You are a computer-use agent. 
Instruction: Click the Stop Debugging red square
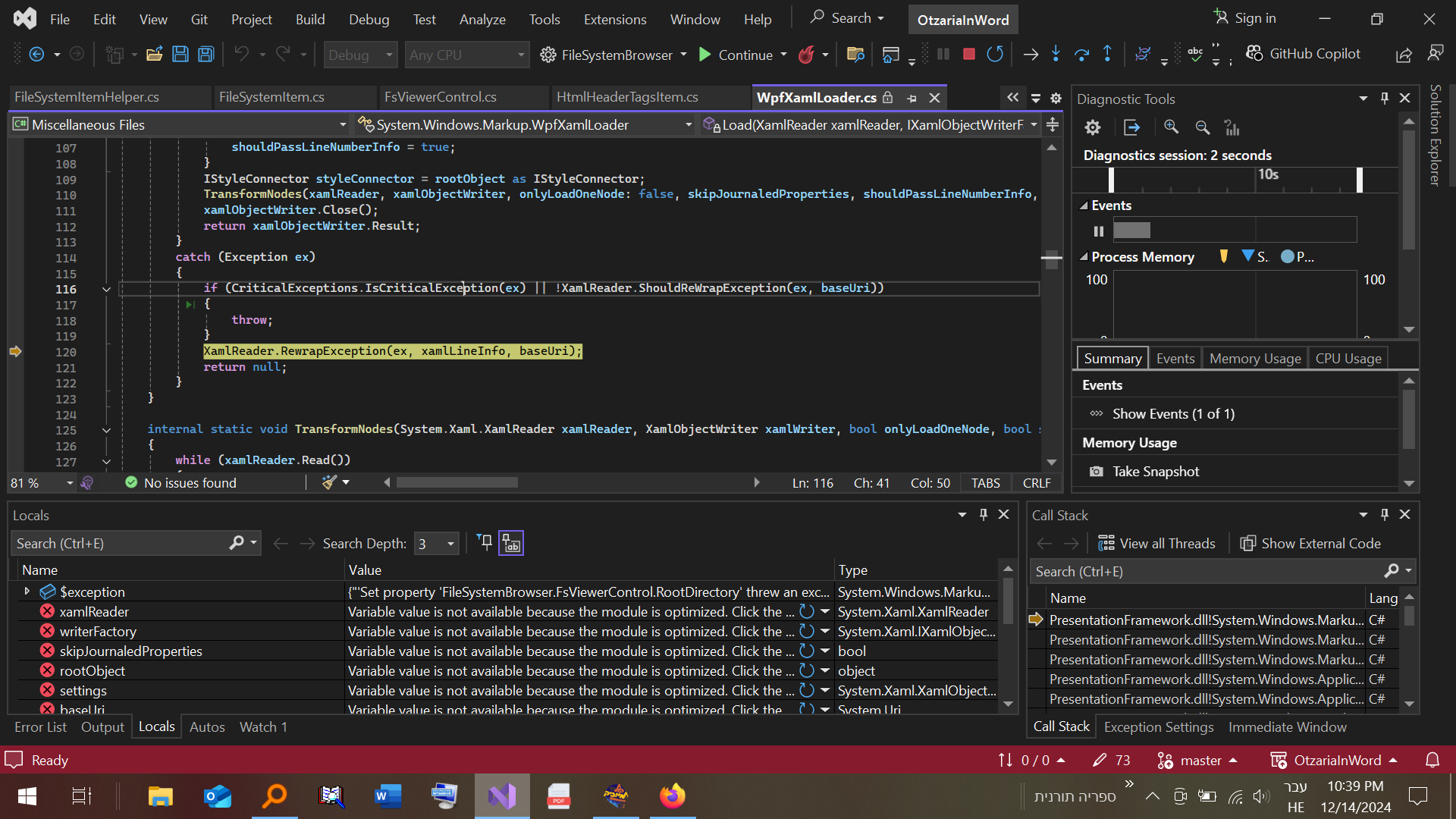[x=968, y=54]
